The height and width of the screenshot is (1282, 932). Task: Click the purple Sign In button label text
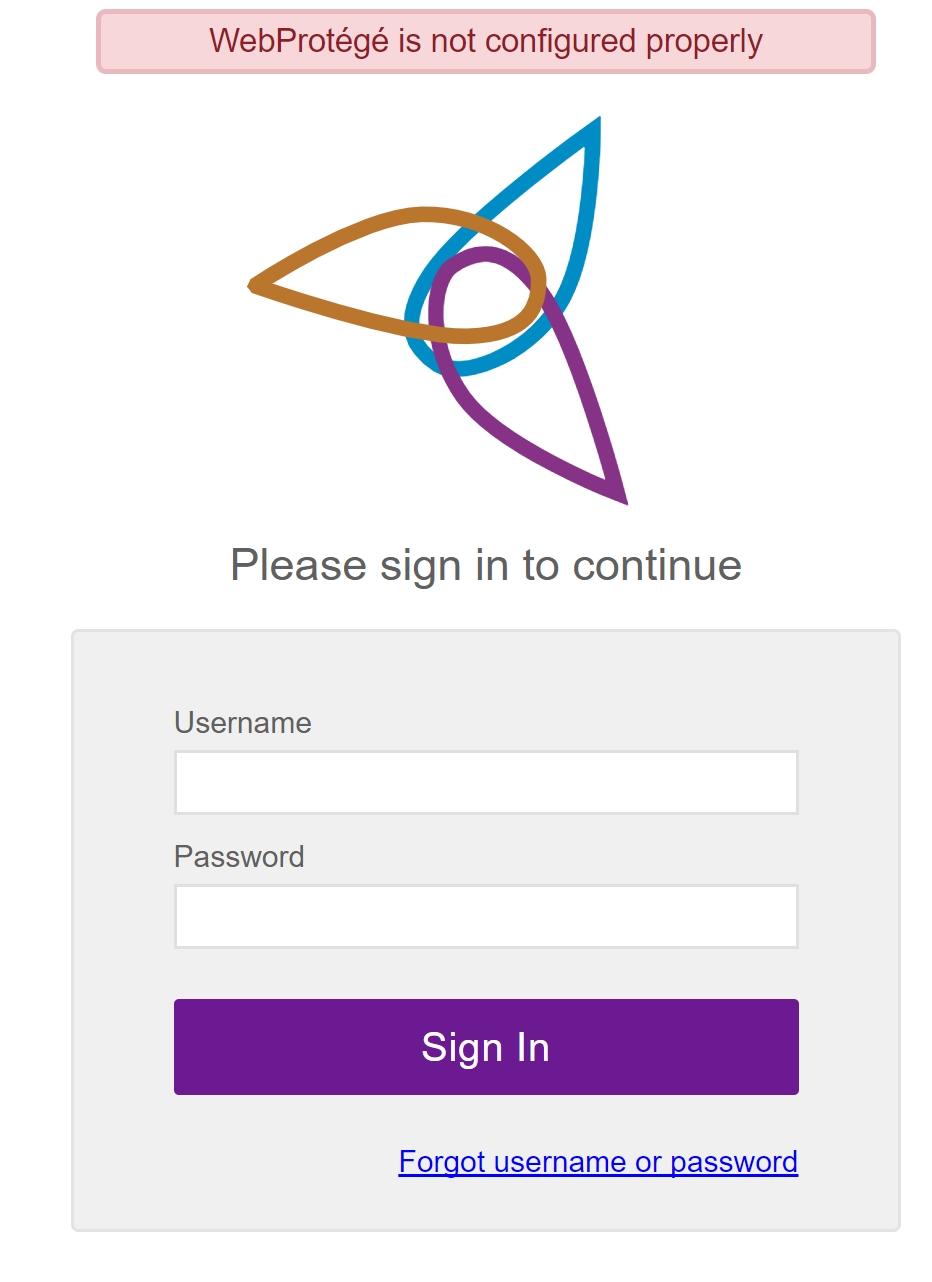[x=486, y=1046]
